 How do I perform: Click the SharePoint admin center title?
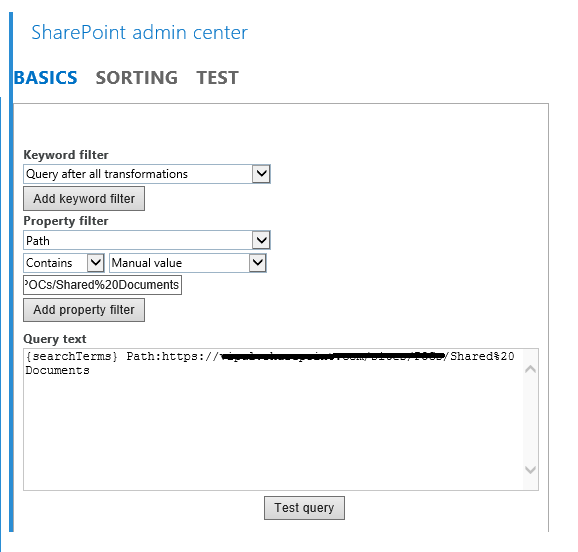pyautogui.click(x=139, y=32)
